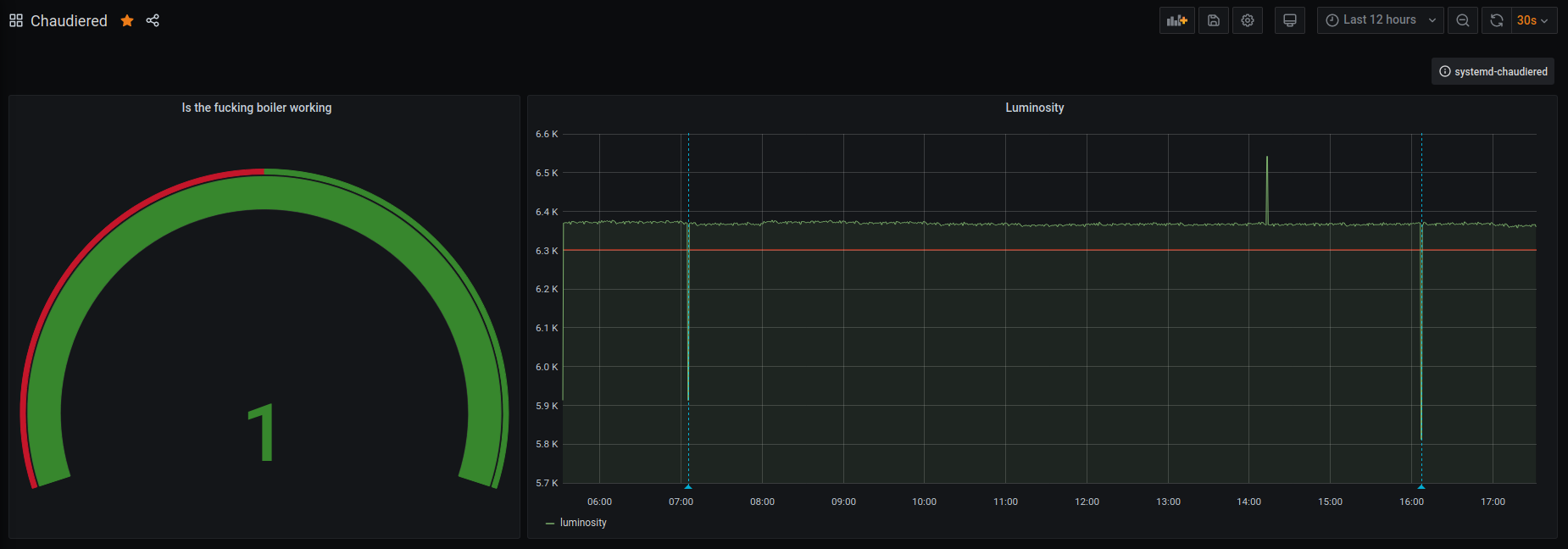Open the boiler working panel title menu
Image resolution: width=1568 pixels, height=549 pixels.
click(x=256, y=108)
